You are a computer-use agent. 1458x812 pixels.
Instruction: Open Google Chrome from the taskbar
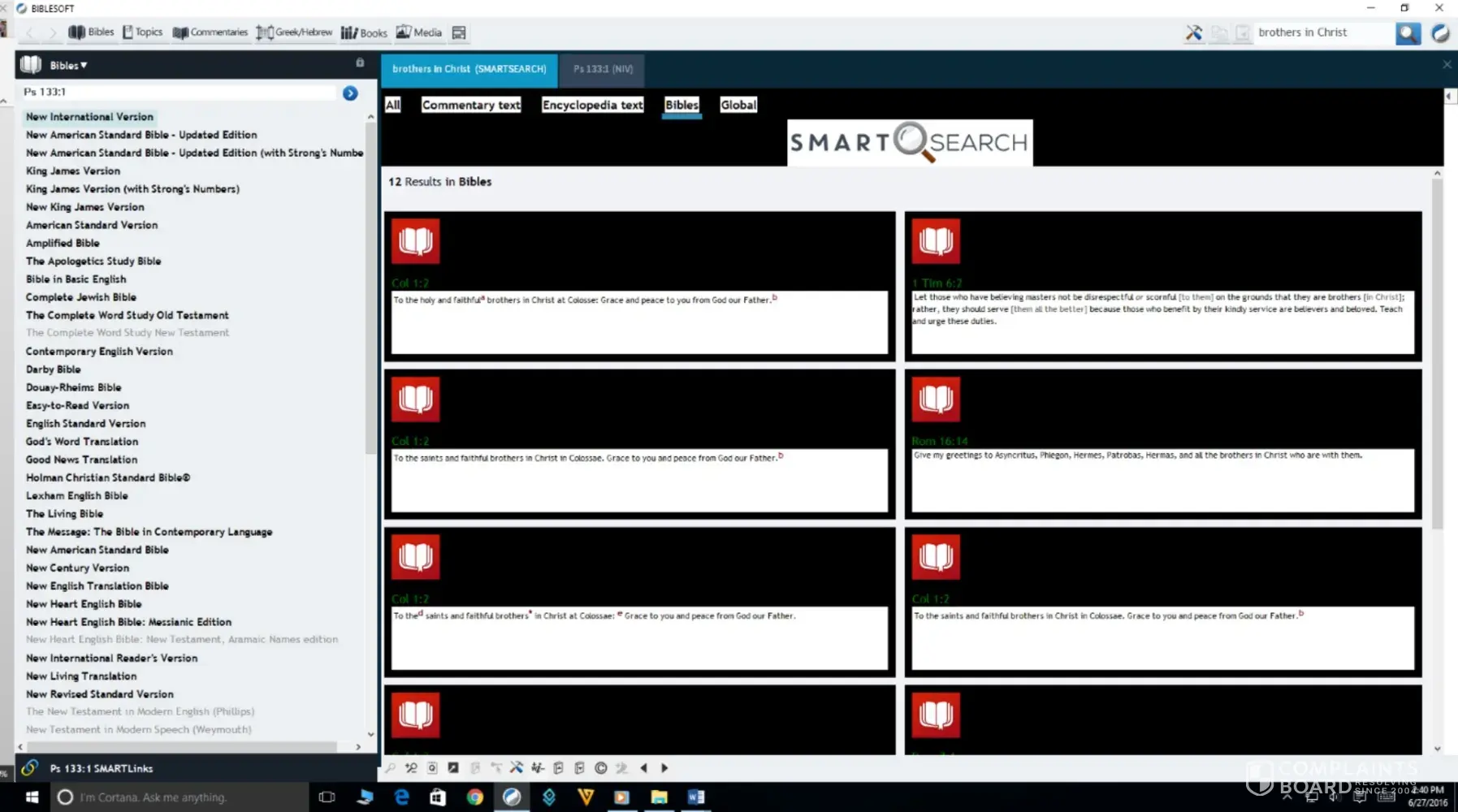[475, 797]
